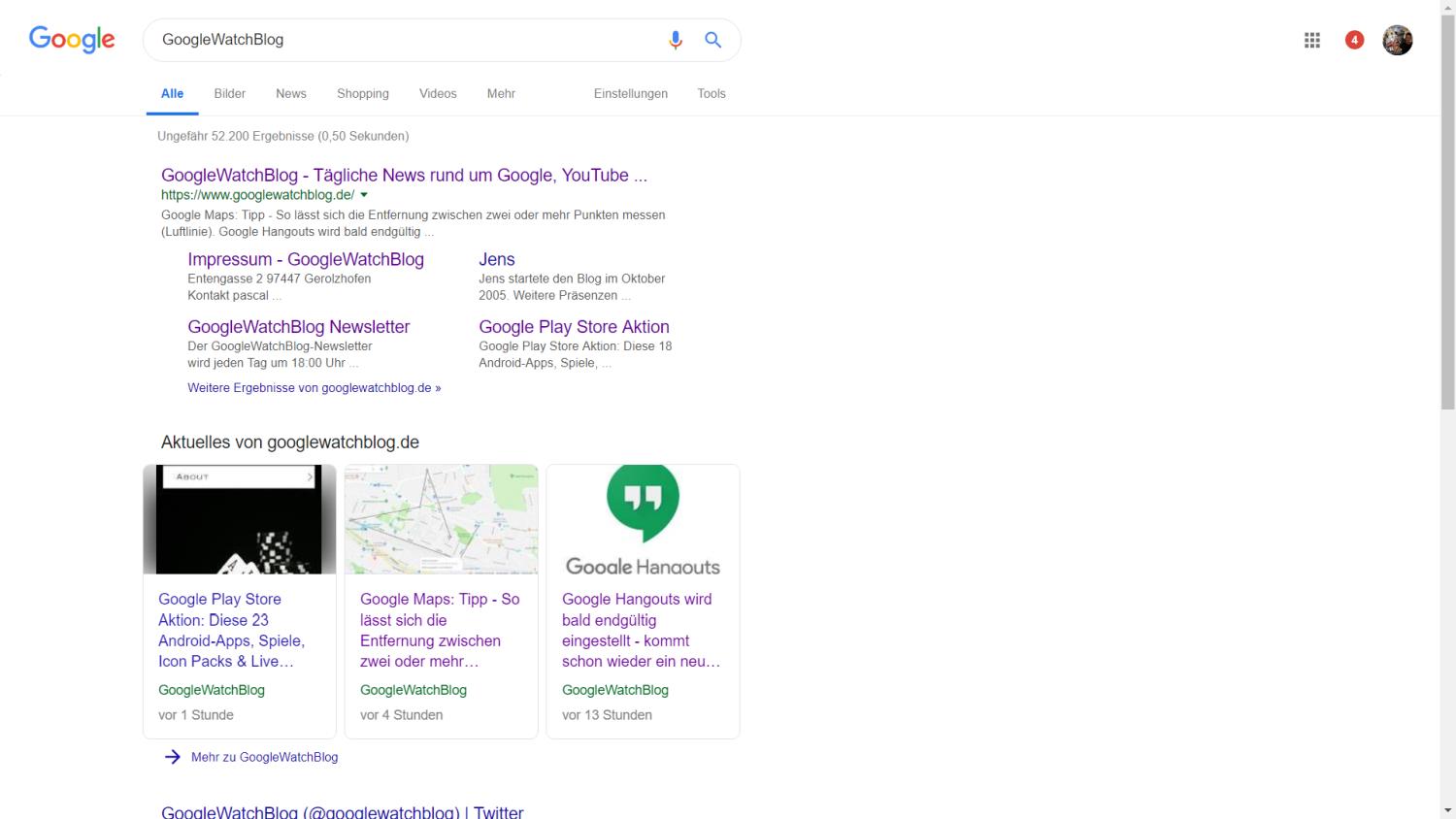Expand the green URL dropdown arrow
This screenshot has width=1456, height=819.
[x=364, y=195]
